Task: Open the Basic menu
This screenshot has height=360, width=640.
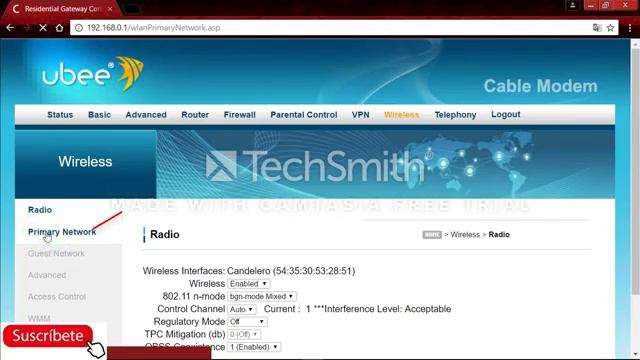Action: tap(99, 115)
